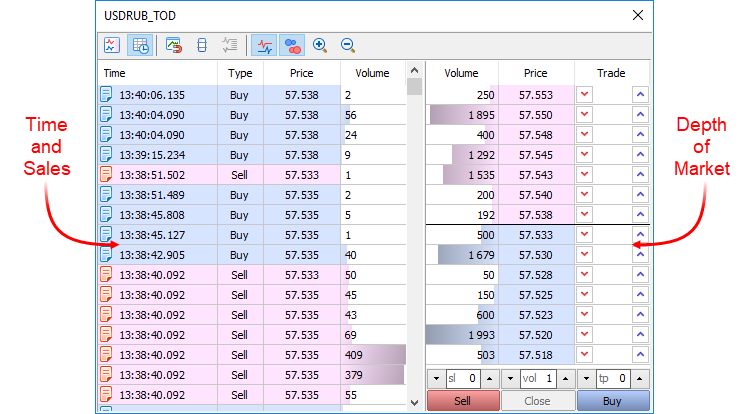The image size is (750, 414).
Task: Click the blue deal icon at 13:38:42.905
Action: pos(106,254)
